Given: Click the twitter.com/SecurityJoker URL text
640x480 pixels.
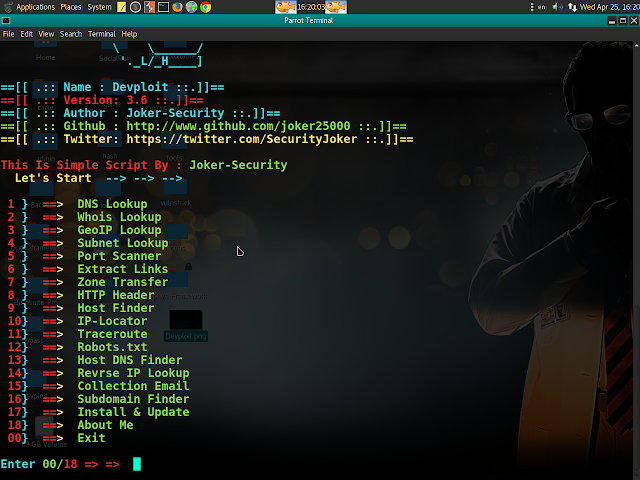Looking at the screenshot, I should click(x=242, y=139).
